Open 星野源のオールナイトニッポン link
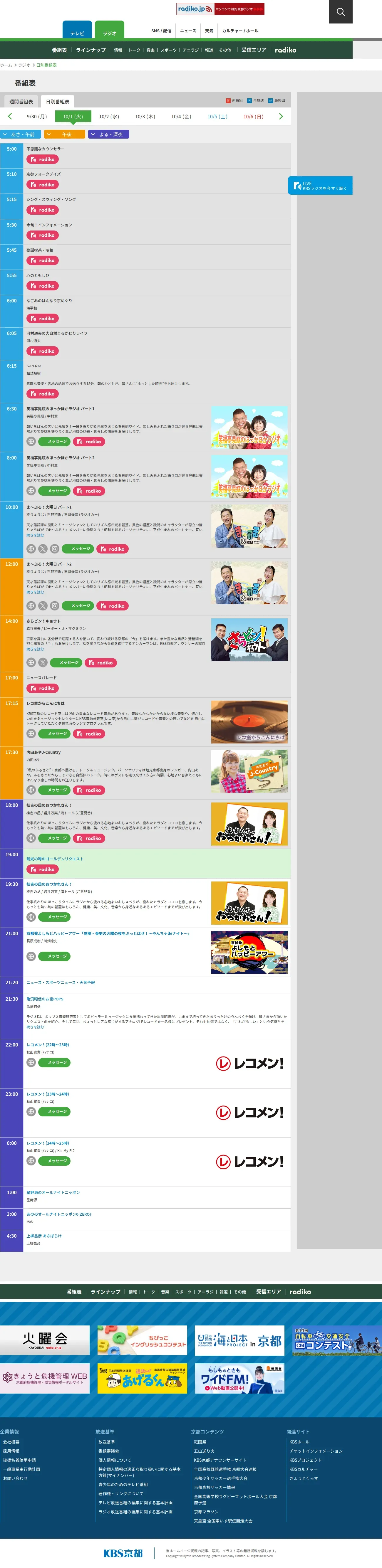 tap(53, 1192)
